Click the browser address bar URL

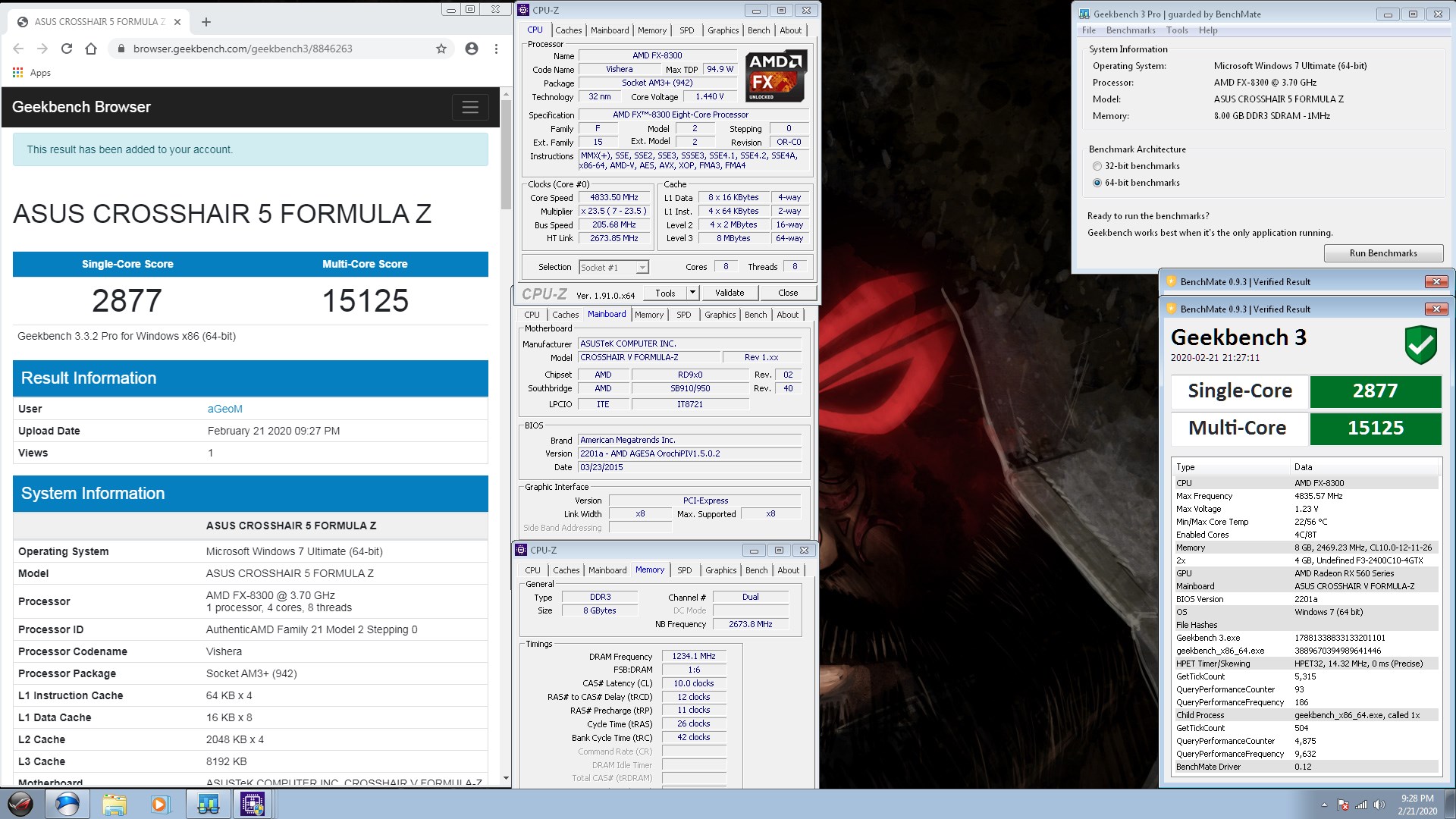click(243, 49)
